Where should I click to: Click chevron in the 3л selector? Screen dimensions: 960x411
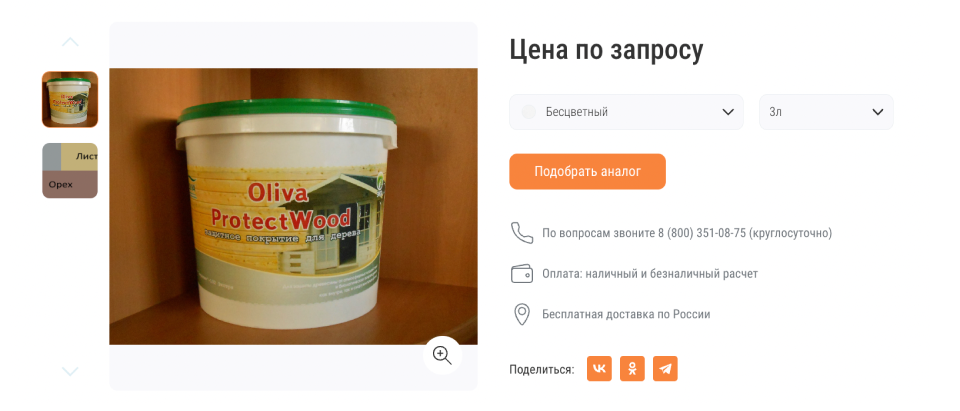pos(877,112)
